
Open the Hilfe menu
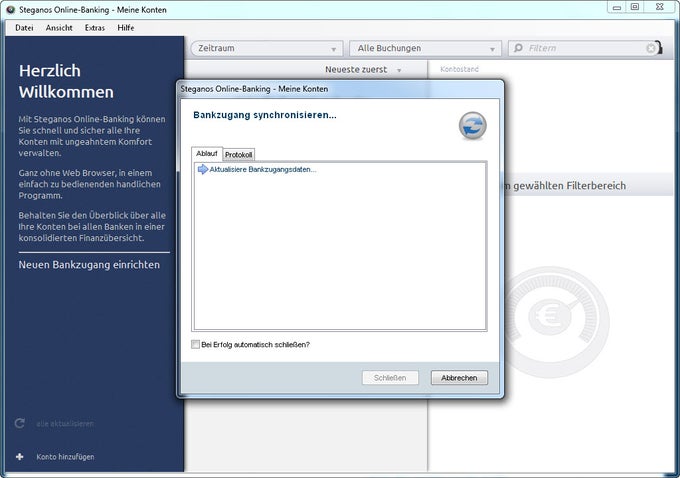[x=125, y=28]
